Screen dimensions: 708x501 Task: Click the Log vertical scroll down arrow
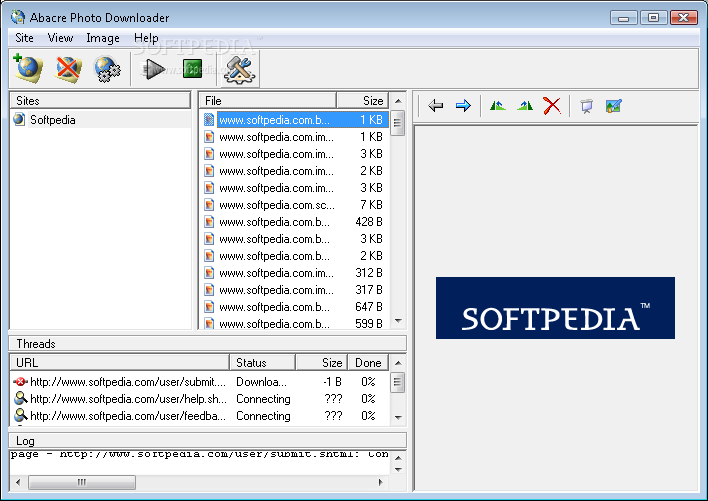point(398,469)
